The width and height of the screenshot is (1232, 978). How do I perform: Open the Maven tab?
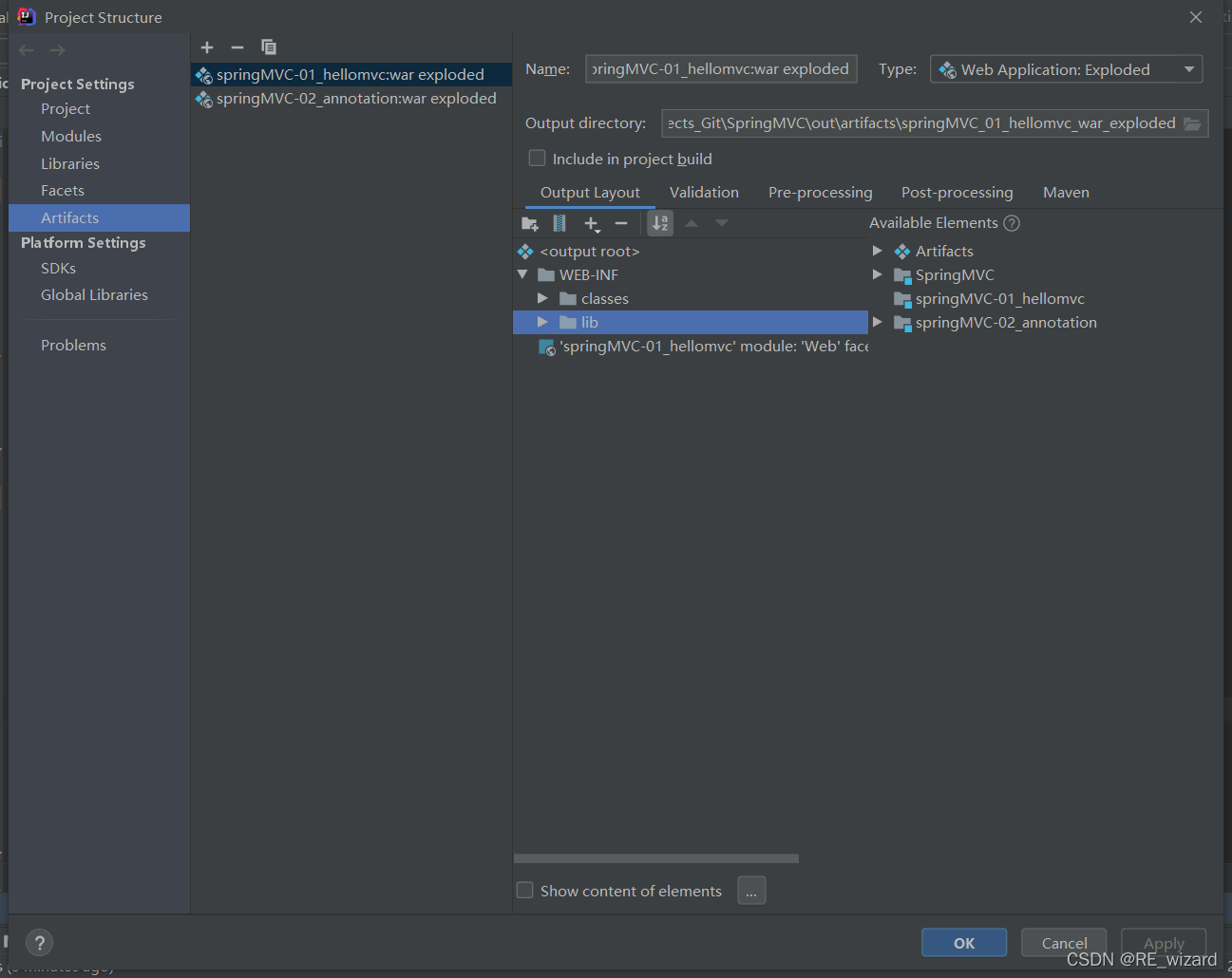pyautogui.click(x=1066, y=192)
